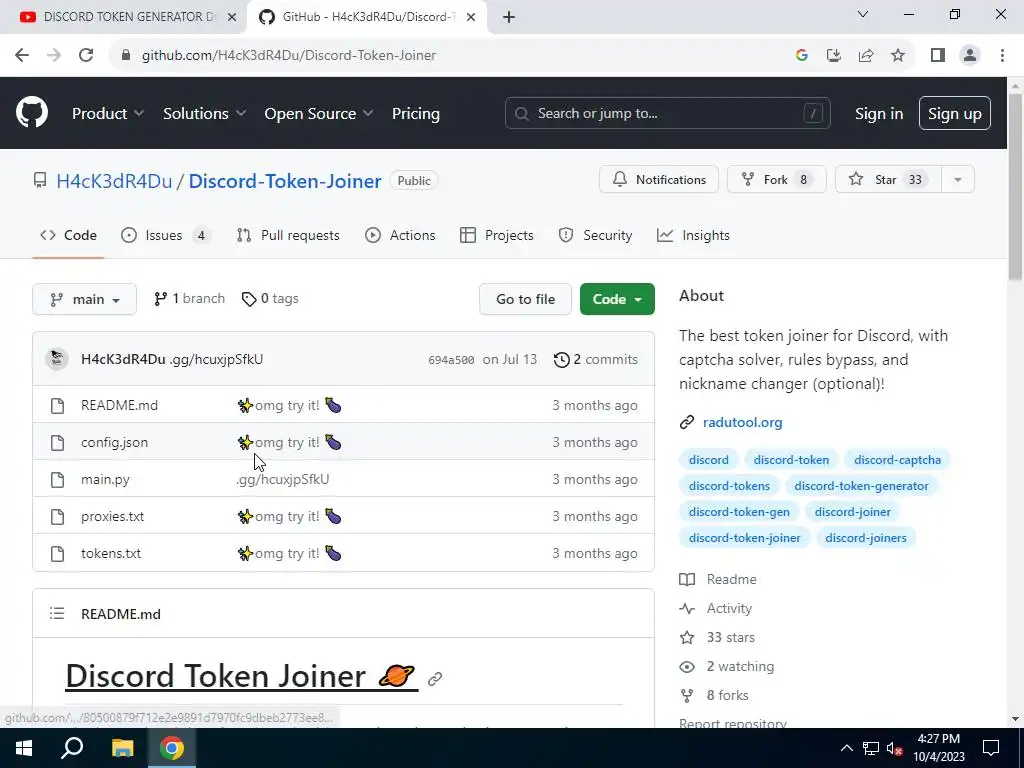Image resolution: width=1024 pixels, height=768 pixels.
Task: Open Windows Start menu
Action: tap(24, 748)
